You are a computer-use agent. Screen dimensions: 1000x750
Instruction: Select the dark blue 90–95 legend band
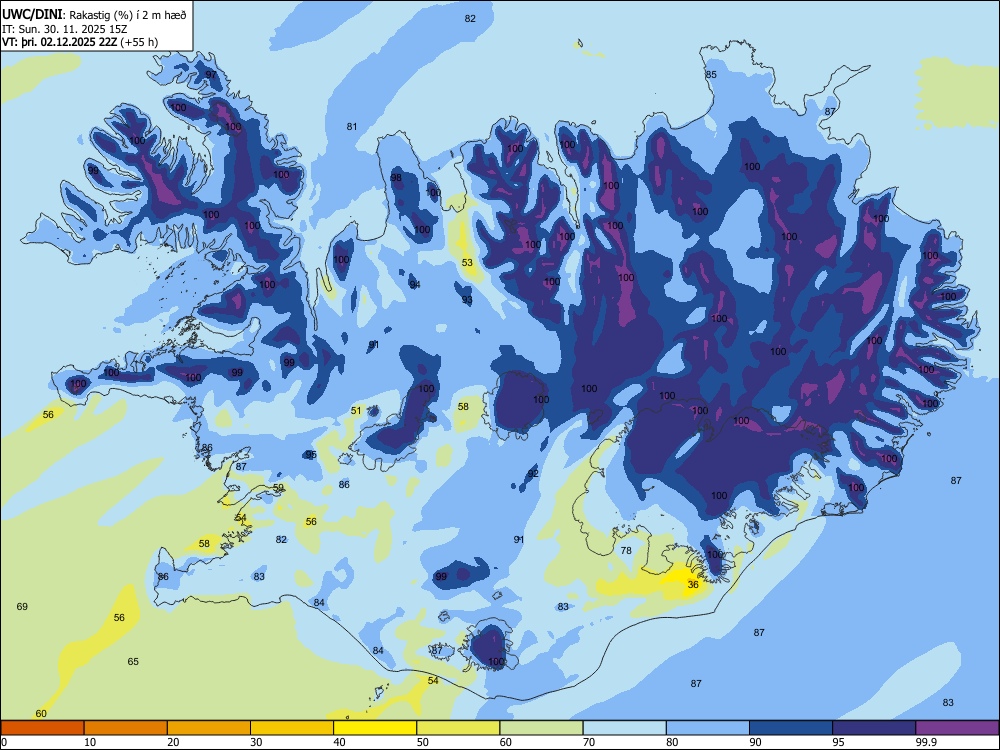pos(791,728)
